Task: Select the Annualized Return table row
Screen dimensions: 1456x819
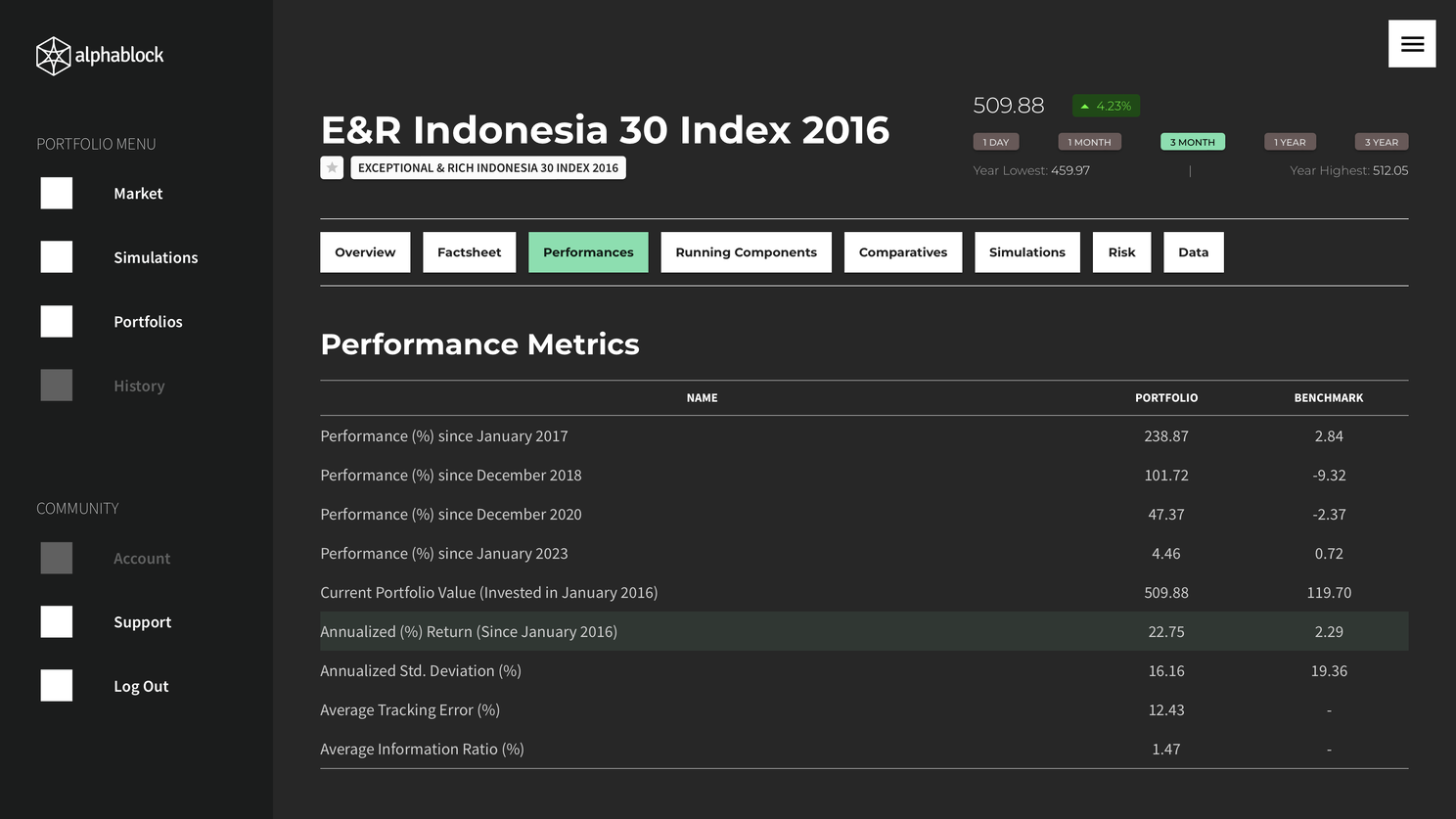Action: 863,632
